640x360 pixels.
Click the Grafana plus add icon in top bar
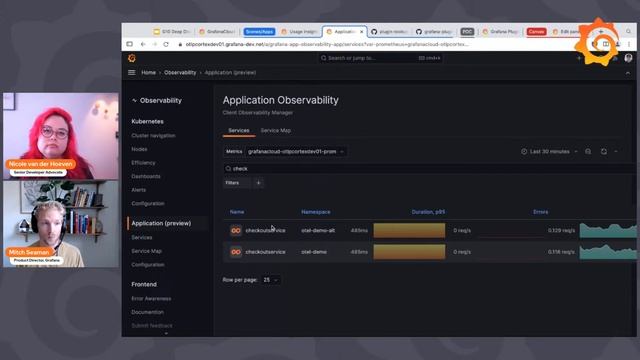point(579,58)
